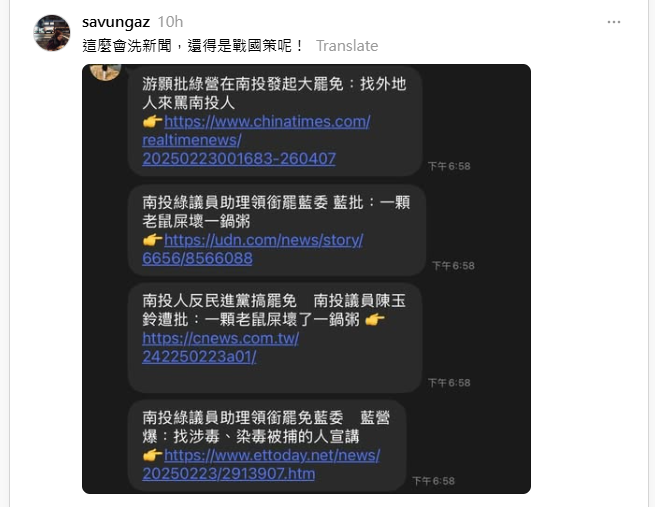The width and height of the screenshot is (655, 507).
Task: Open the udn.com news story link
Action: click(253, 249)
